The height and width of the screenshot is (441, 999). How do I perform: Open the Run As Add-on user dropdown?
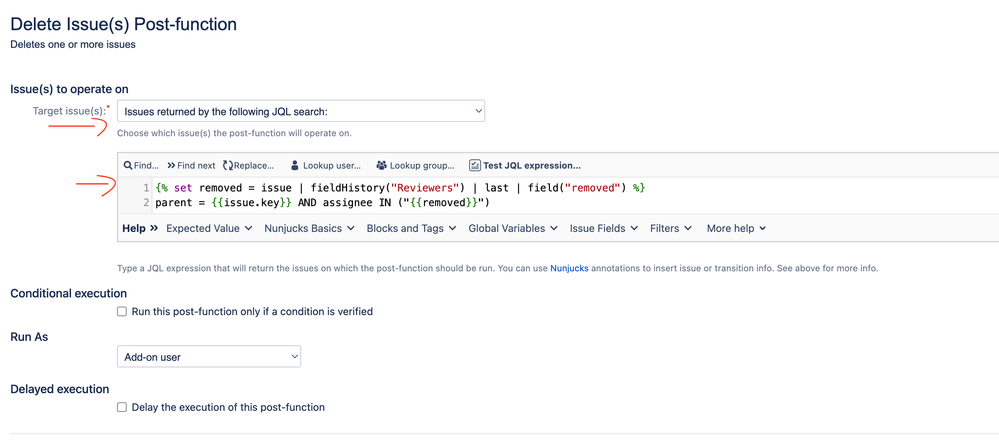point(209,357)
